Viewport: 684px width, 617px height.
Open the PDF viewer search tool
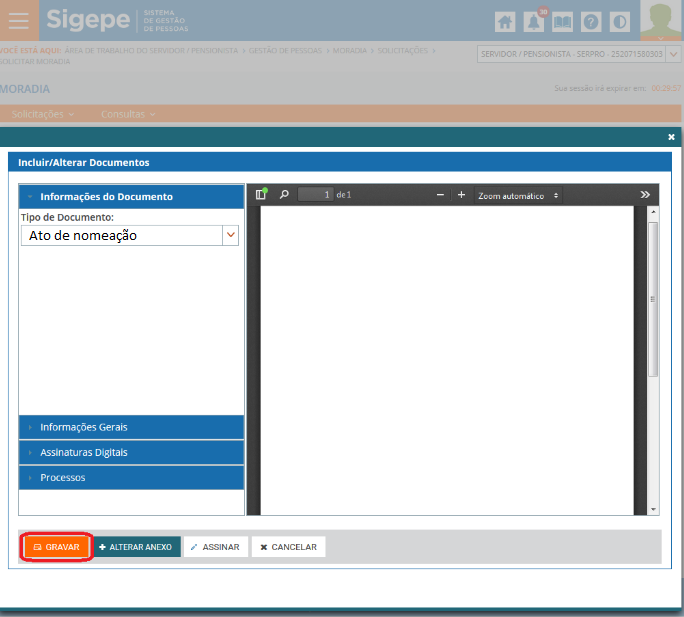pos(284,194)
